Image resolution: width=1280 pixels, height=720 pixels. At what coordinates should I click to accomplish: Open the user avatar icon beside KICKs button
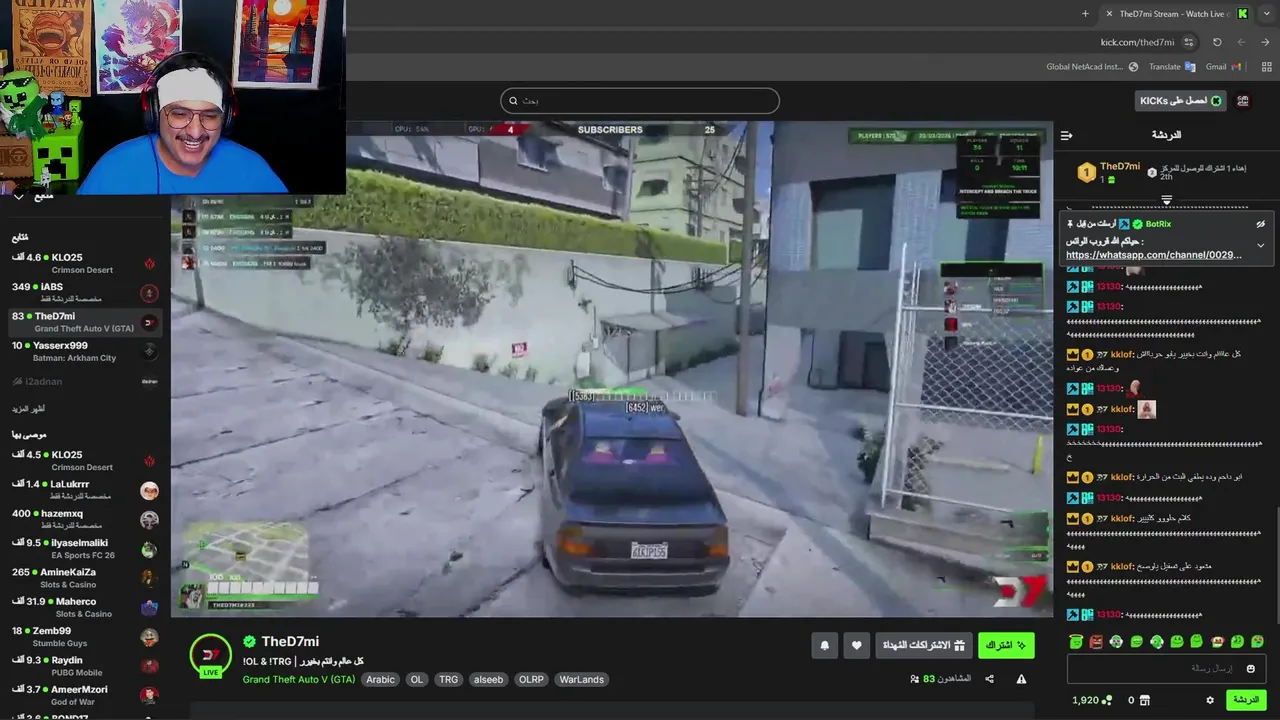[x=1243, y=101]
